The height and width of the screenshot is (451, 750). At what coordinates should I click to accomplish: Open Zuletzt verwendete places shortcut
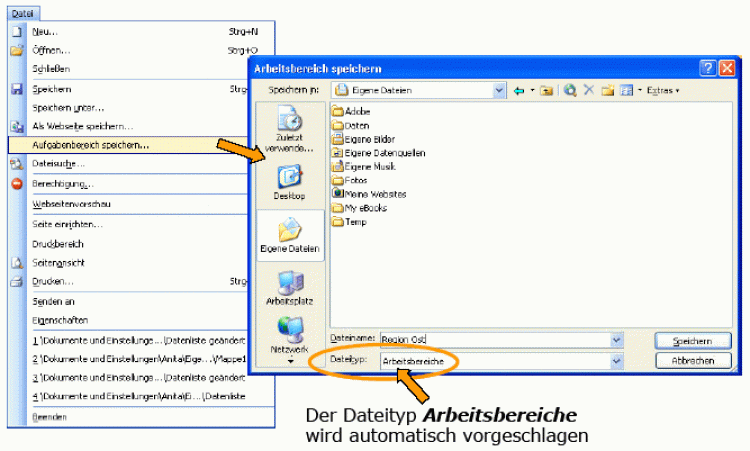(290, 128)
